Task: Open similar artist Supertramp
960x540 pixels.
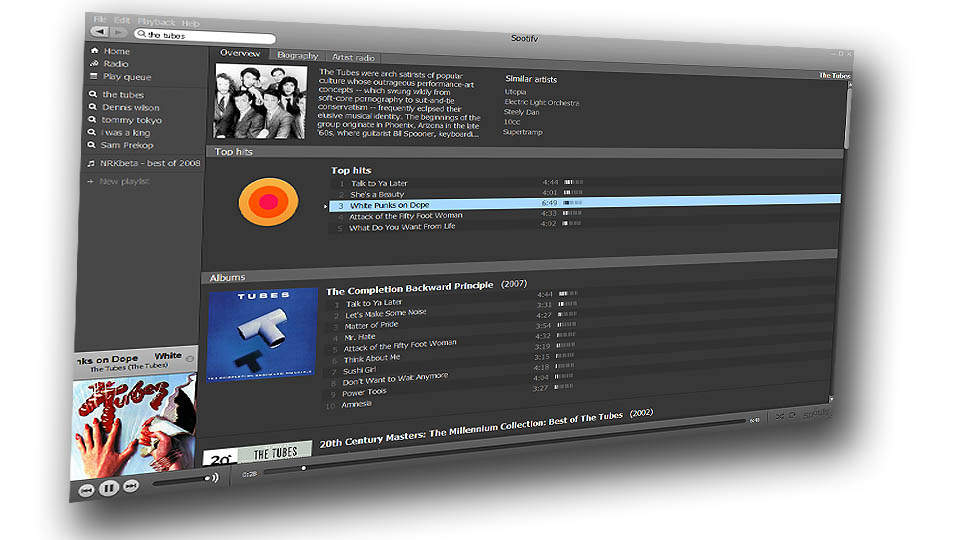Action: [522, 132]
